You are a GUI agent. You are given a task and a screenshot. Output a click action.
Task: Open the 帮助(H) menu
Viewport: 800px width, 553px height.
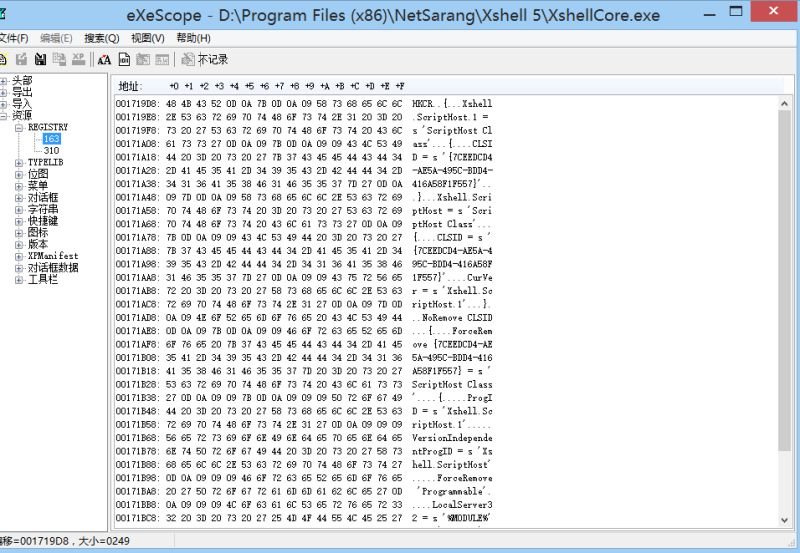(193, 38)
